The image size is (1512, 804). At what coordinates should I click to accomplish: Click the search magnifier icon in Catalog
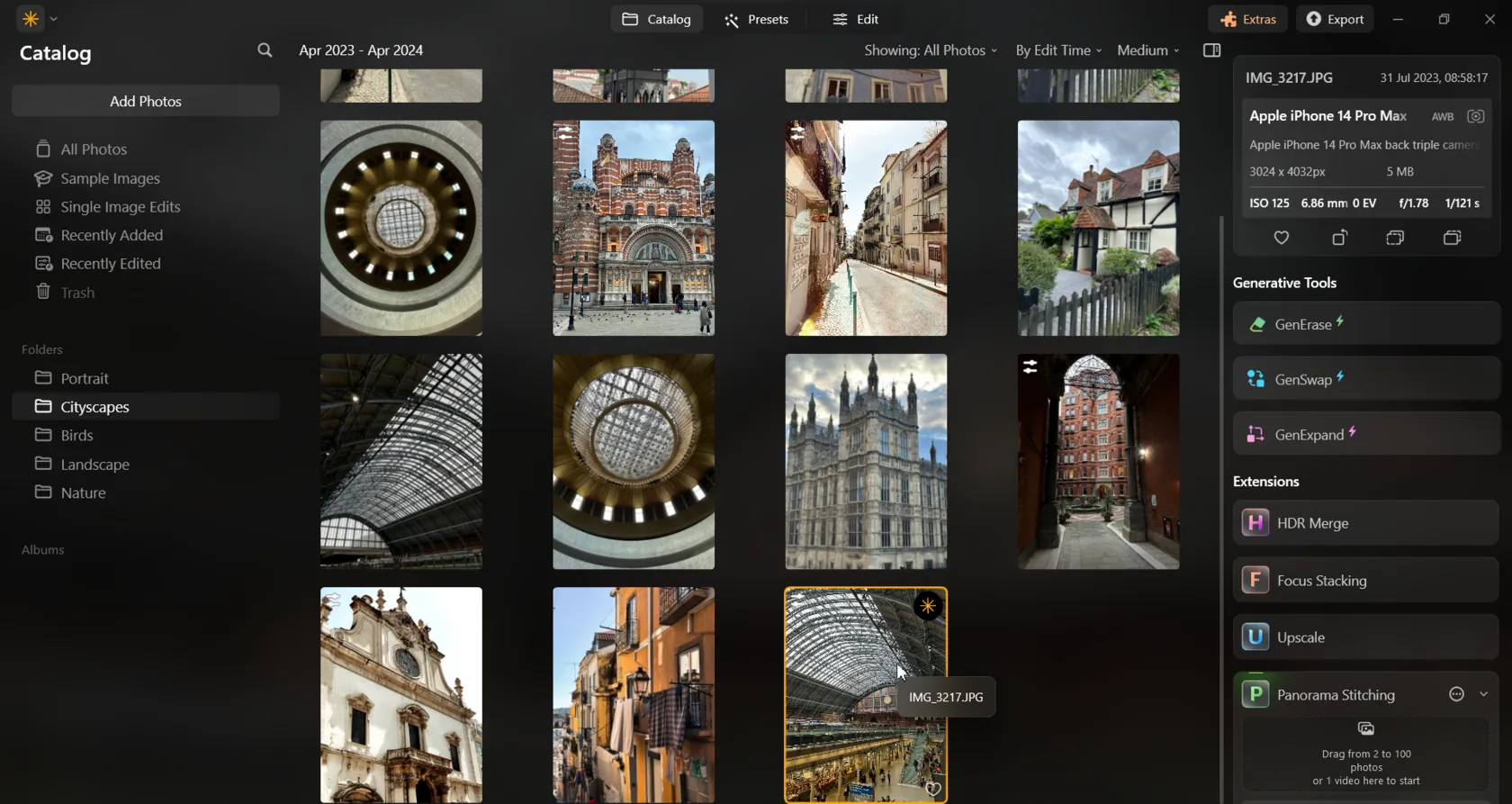pyautogui.click(x=264, y=50)
